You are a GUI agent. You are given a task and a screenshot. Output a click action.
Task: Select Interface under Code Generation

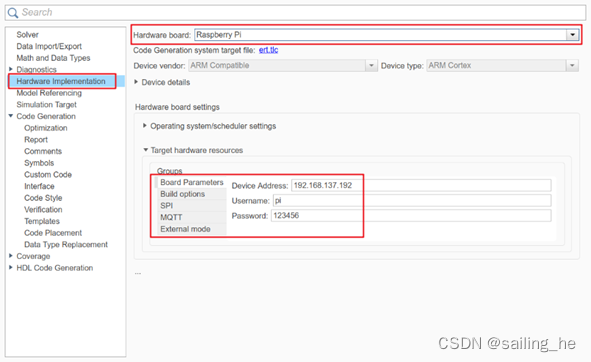click(39, 187)
